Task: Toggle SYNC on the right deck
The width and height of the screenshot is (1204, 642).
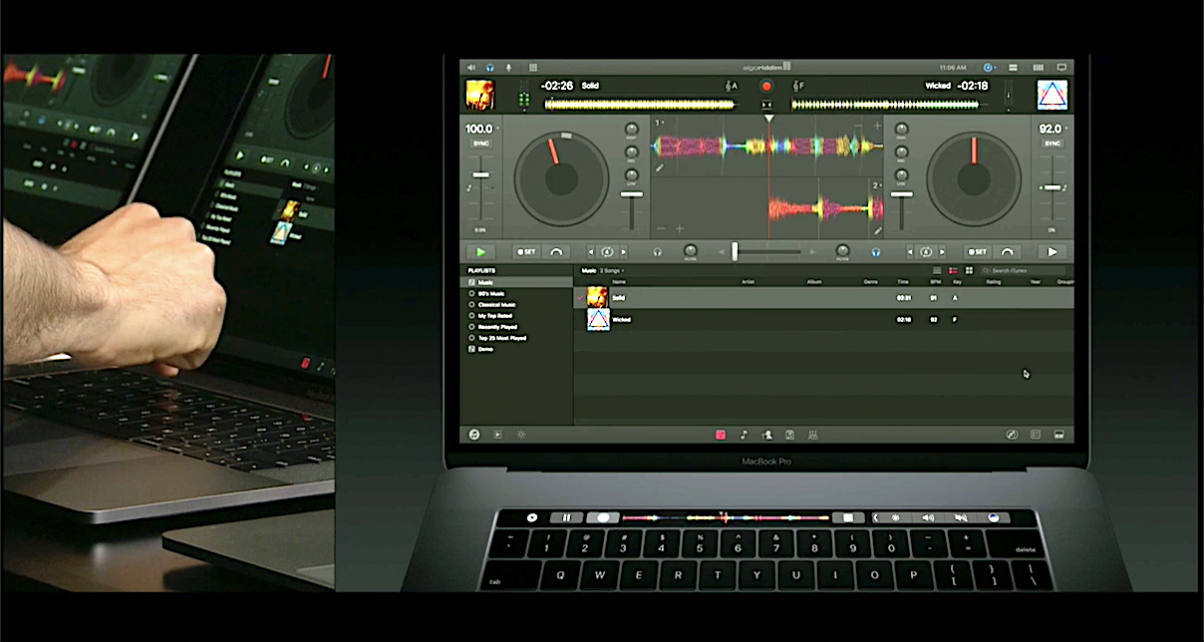Action: tap(1052, 144)
